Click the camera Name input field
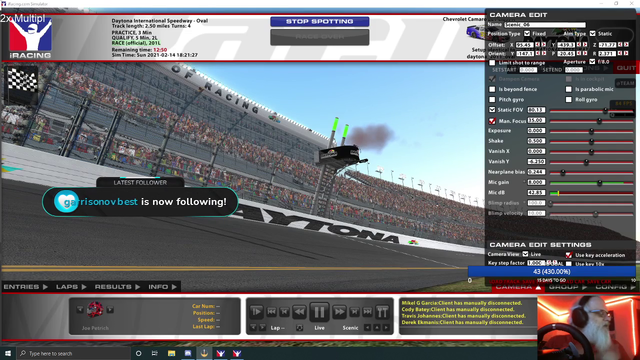Screen dimensions: 640x360 click(x=544, y=24)
